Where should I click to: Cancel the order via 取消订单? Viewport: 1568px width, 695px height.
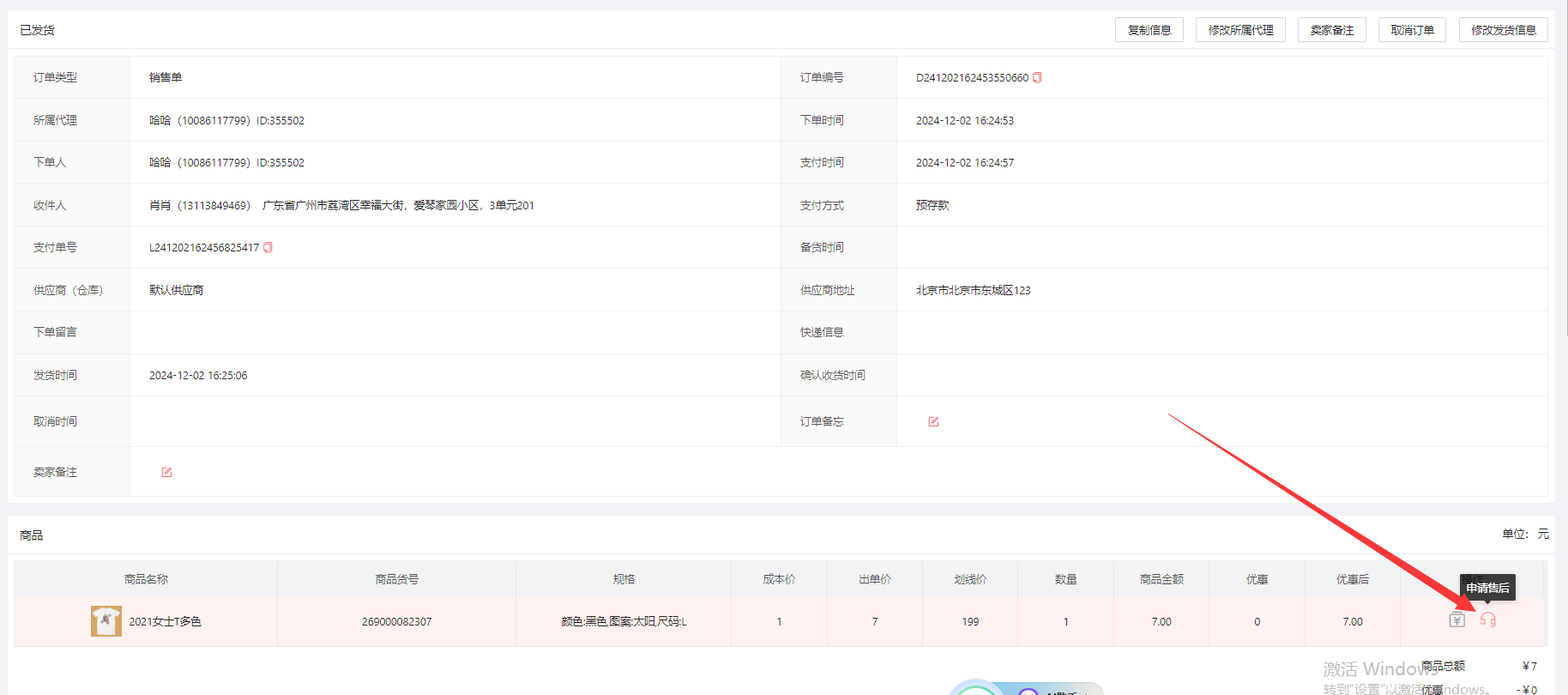[x=1412, y=30]
